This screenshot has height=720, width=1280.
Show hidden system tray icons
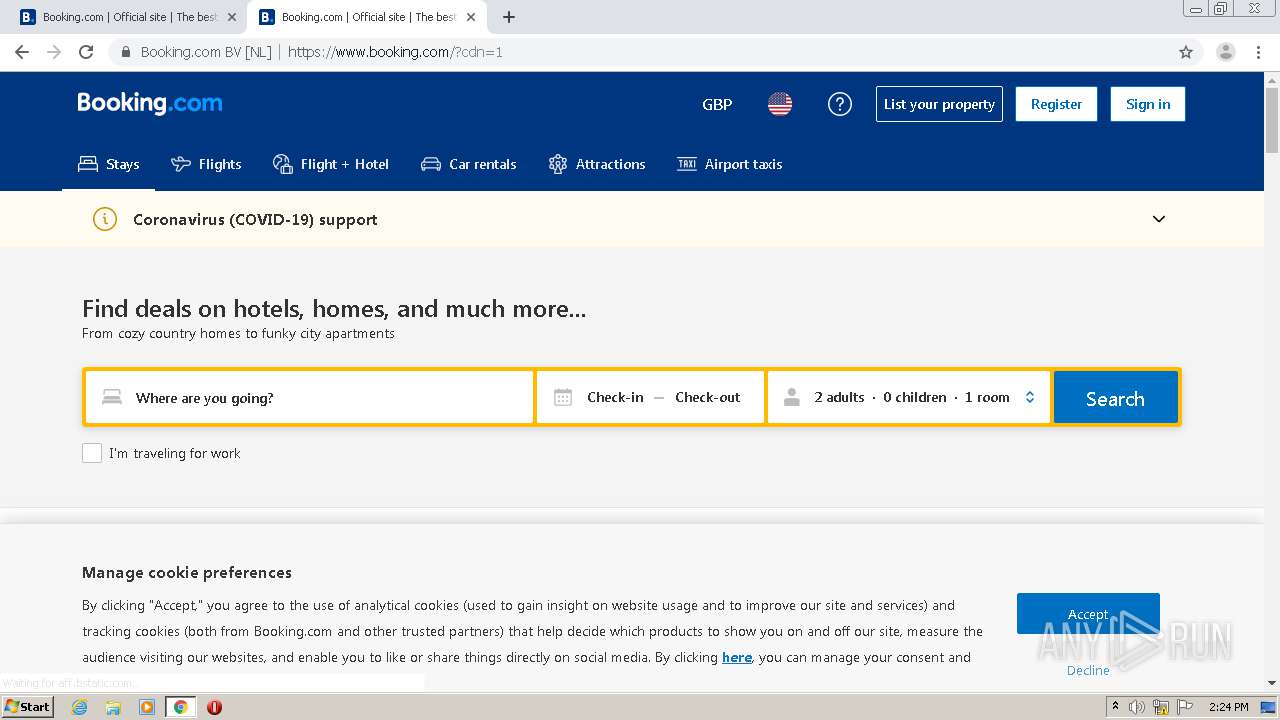click(1115, 707)
